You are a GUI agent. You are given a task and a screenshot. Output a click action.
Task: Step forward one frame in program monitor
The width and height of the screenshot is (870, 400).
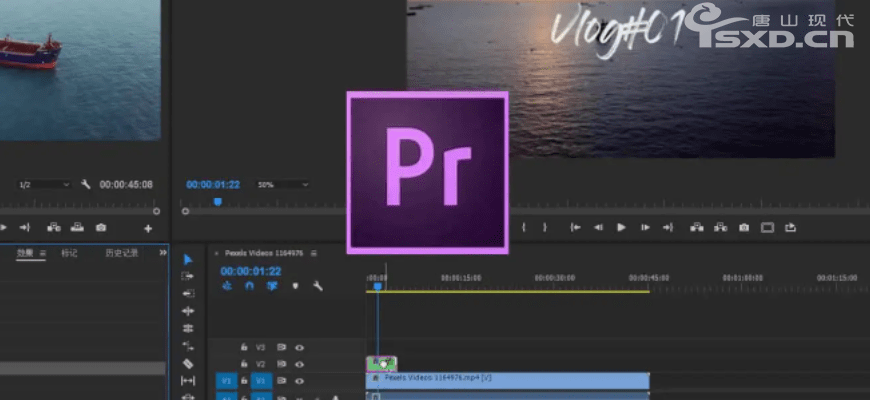645,227
